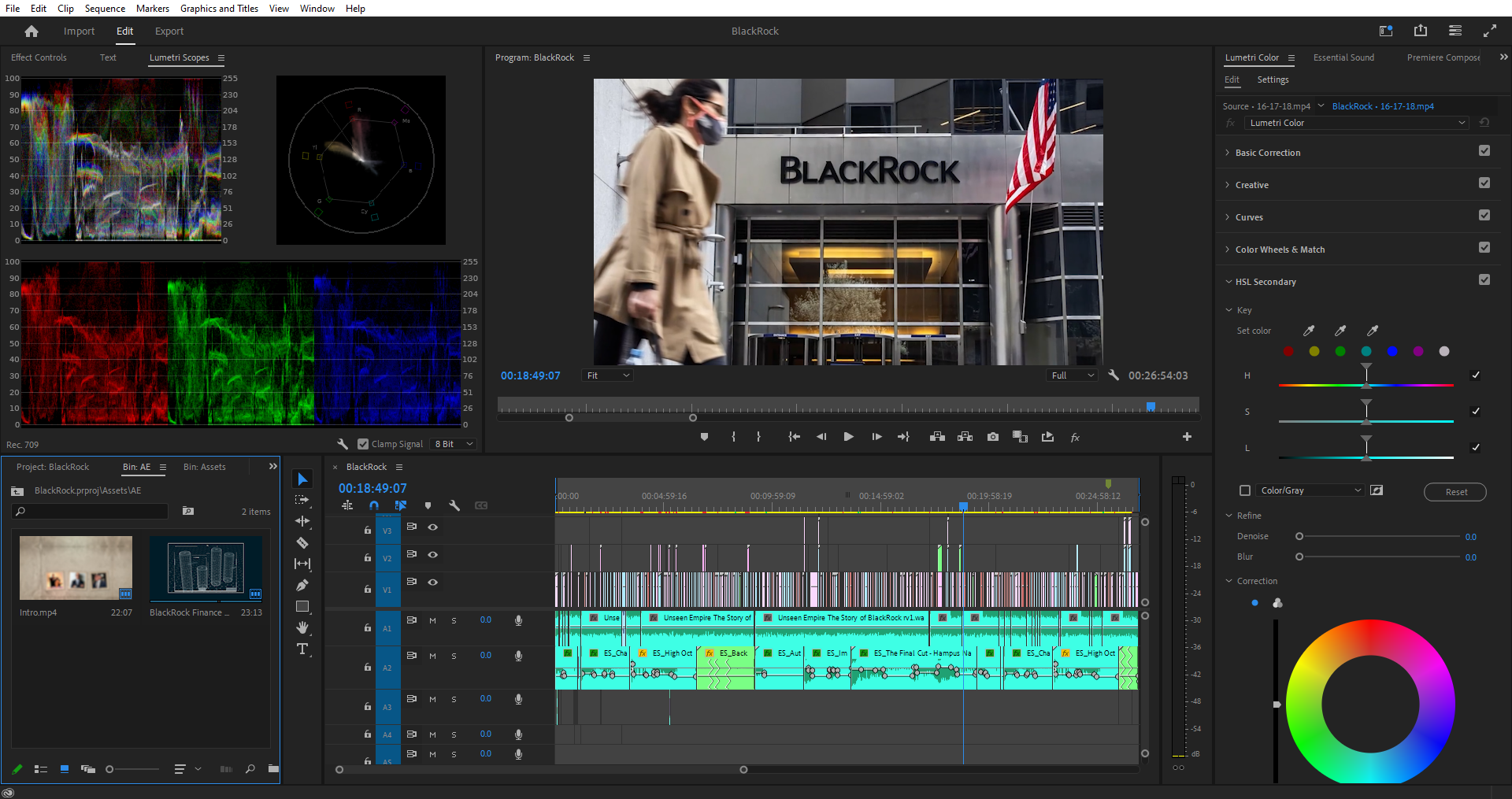The width and height of the screenshot is (1512, 799).
Task: Solo audio track A2
Action: coord(454,656)
